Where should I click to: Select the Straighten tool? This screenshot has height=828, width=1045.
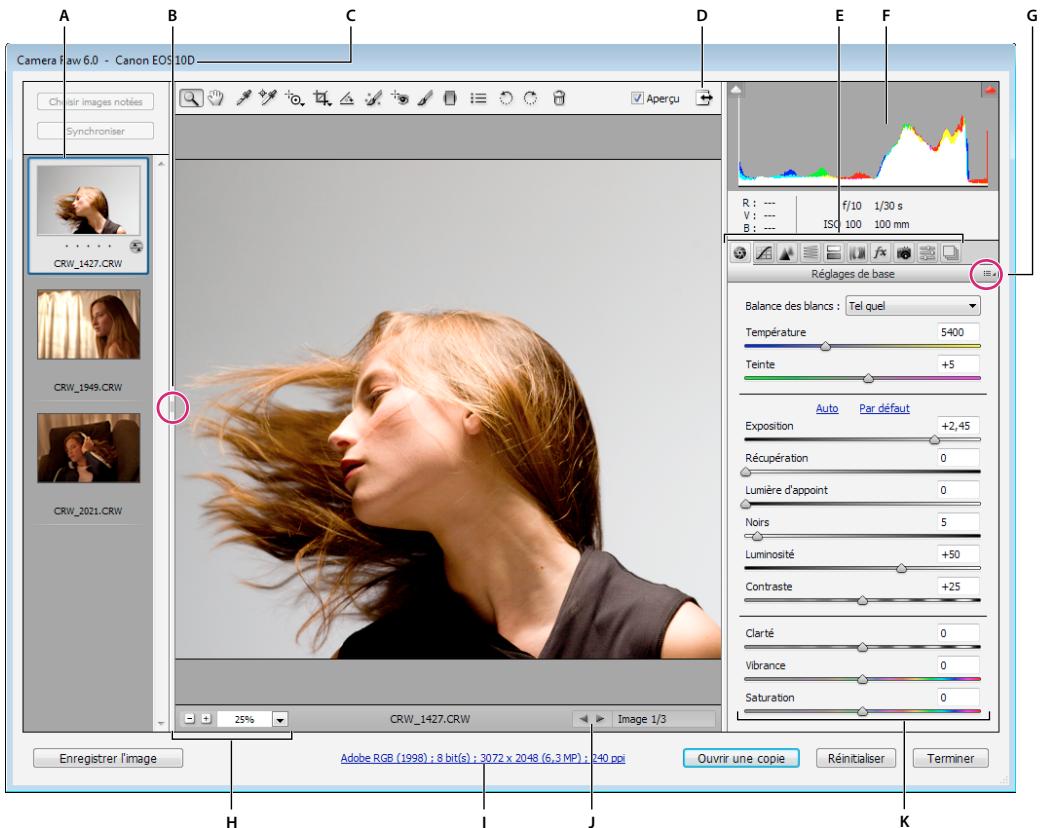(x=347, y=99)
